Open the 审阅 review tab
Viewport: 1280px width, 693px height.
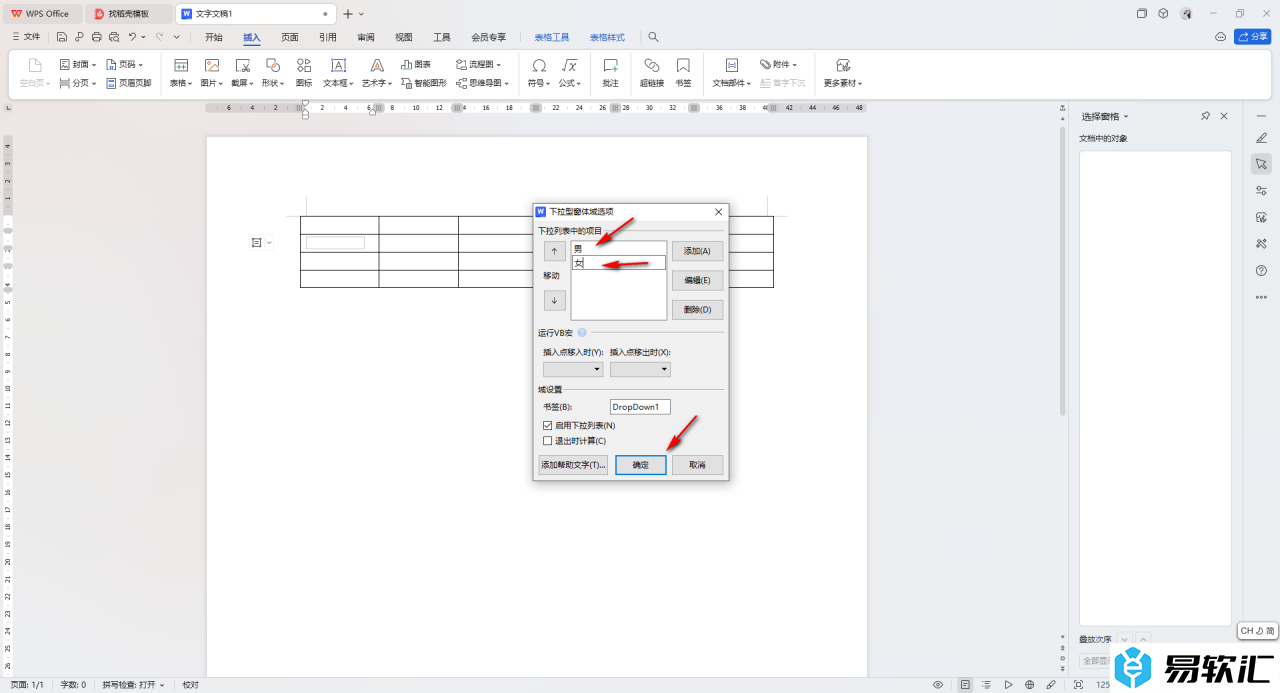point(366,37)
